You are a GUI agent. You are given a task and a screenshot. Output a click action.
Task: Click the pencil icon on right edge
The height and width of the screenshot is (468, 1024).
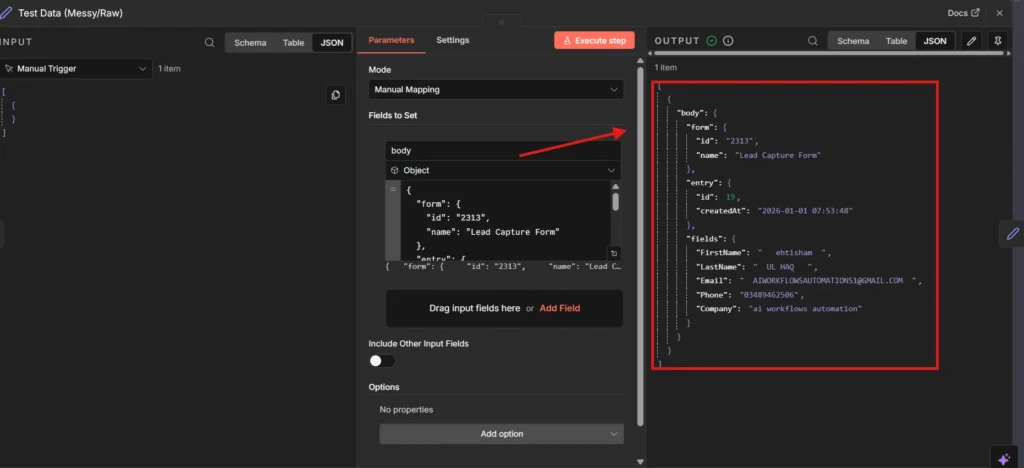tap(1012, 233)
